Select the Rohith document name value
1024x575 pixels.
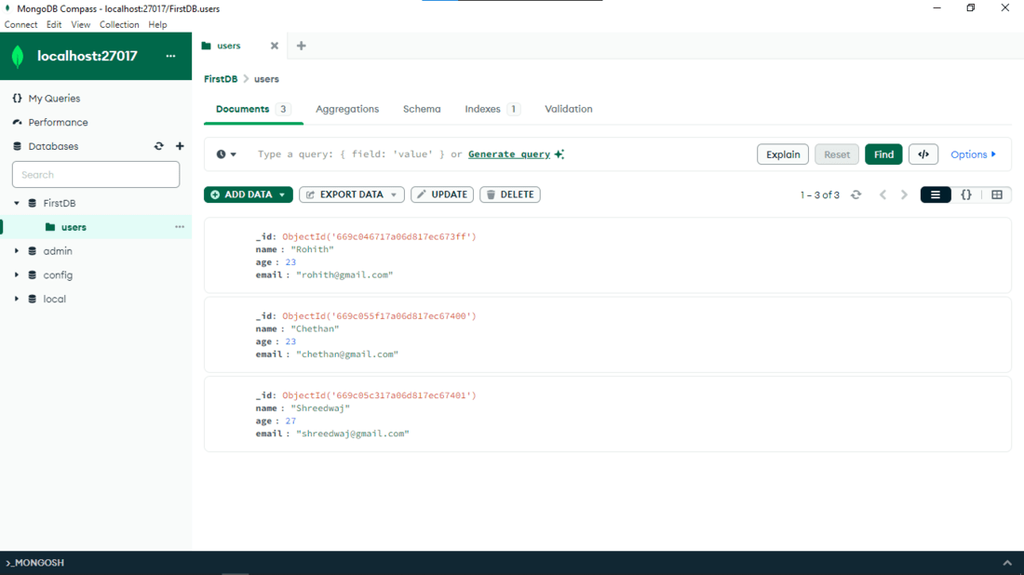point(312,250)
